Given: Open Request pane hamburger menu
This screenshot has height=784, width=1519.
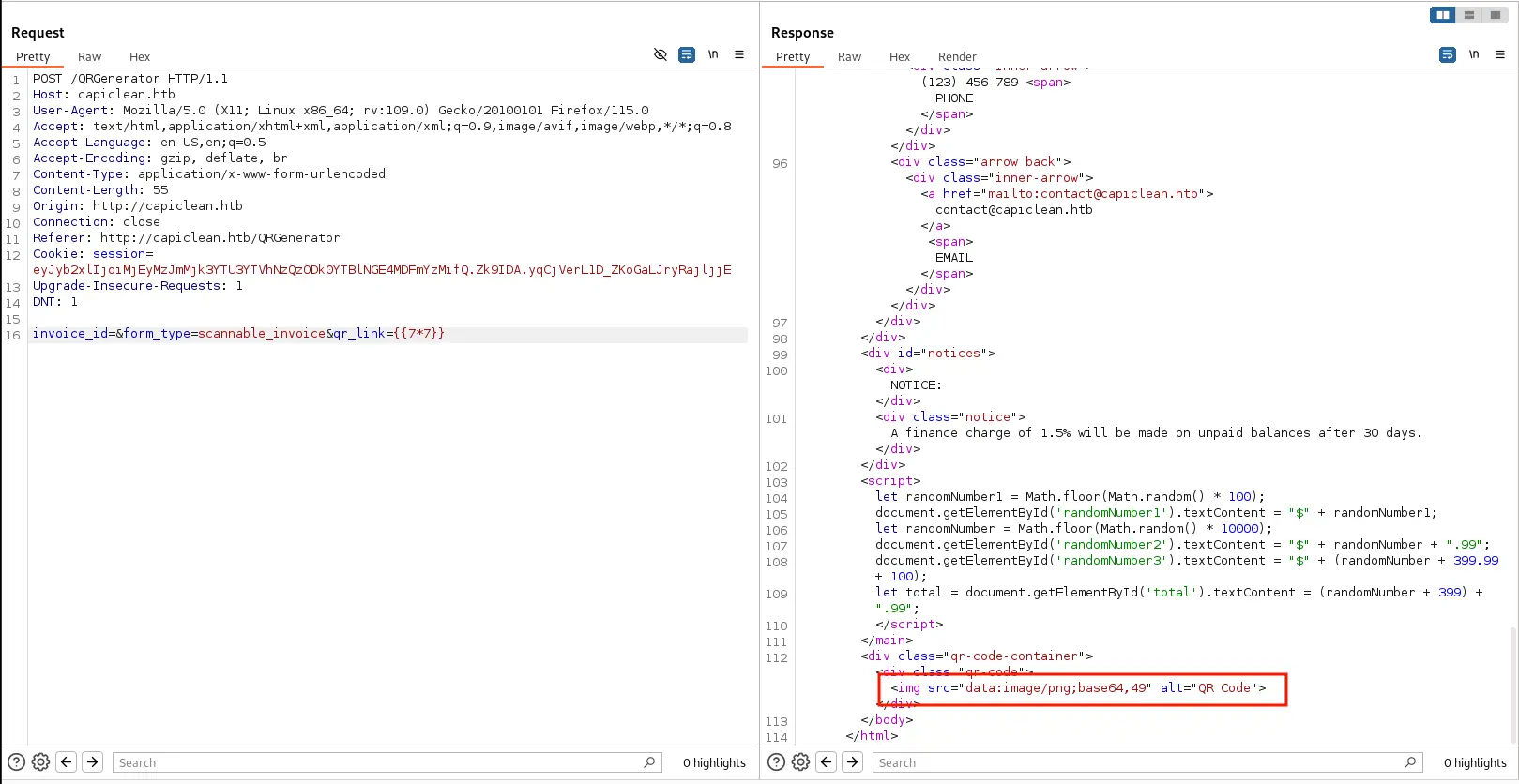Looking at the screenshot, I should [739, 54].
